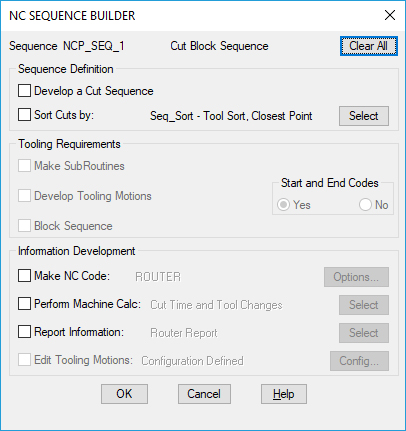Toggle the Edit Tooling Motions checkbox
The height and width of the screenshot is (431, 406).
point(24,360)
